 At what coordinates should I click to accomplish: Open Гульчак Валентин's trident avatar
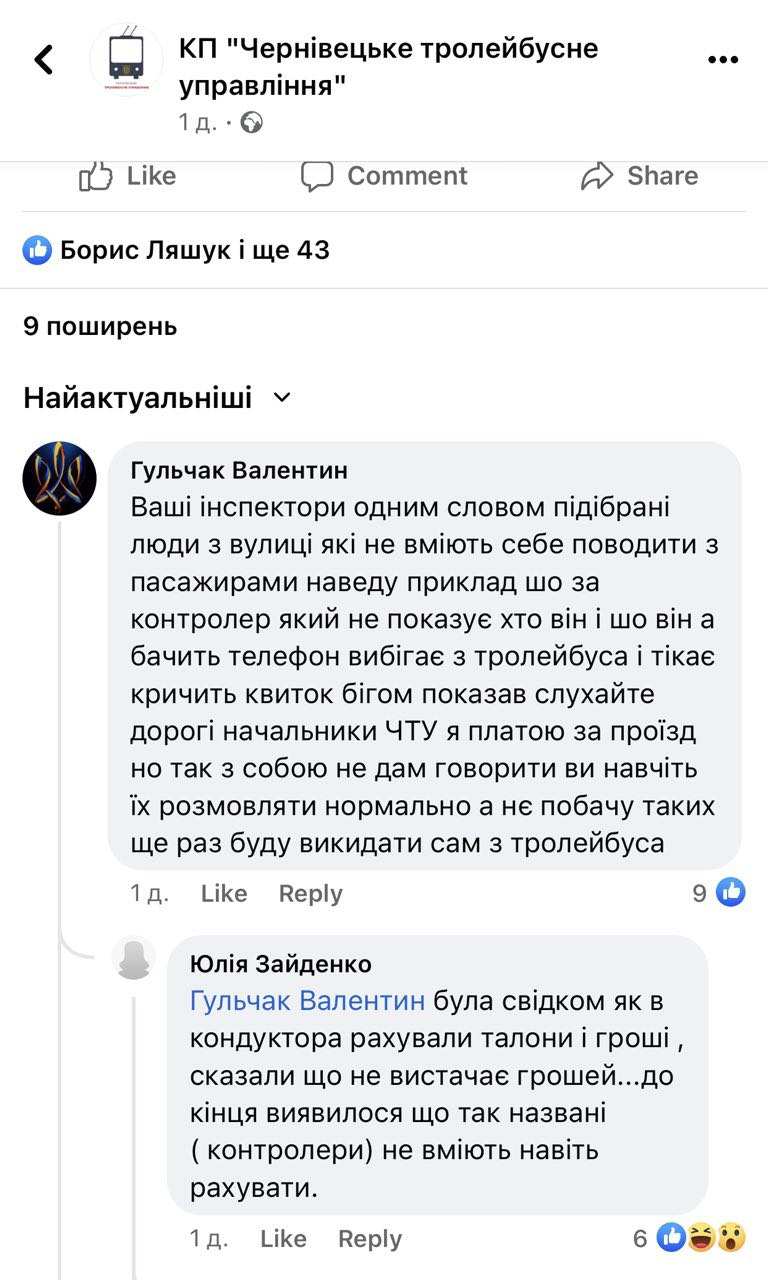pyautogui.click(x=60, y=478)
